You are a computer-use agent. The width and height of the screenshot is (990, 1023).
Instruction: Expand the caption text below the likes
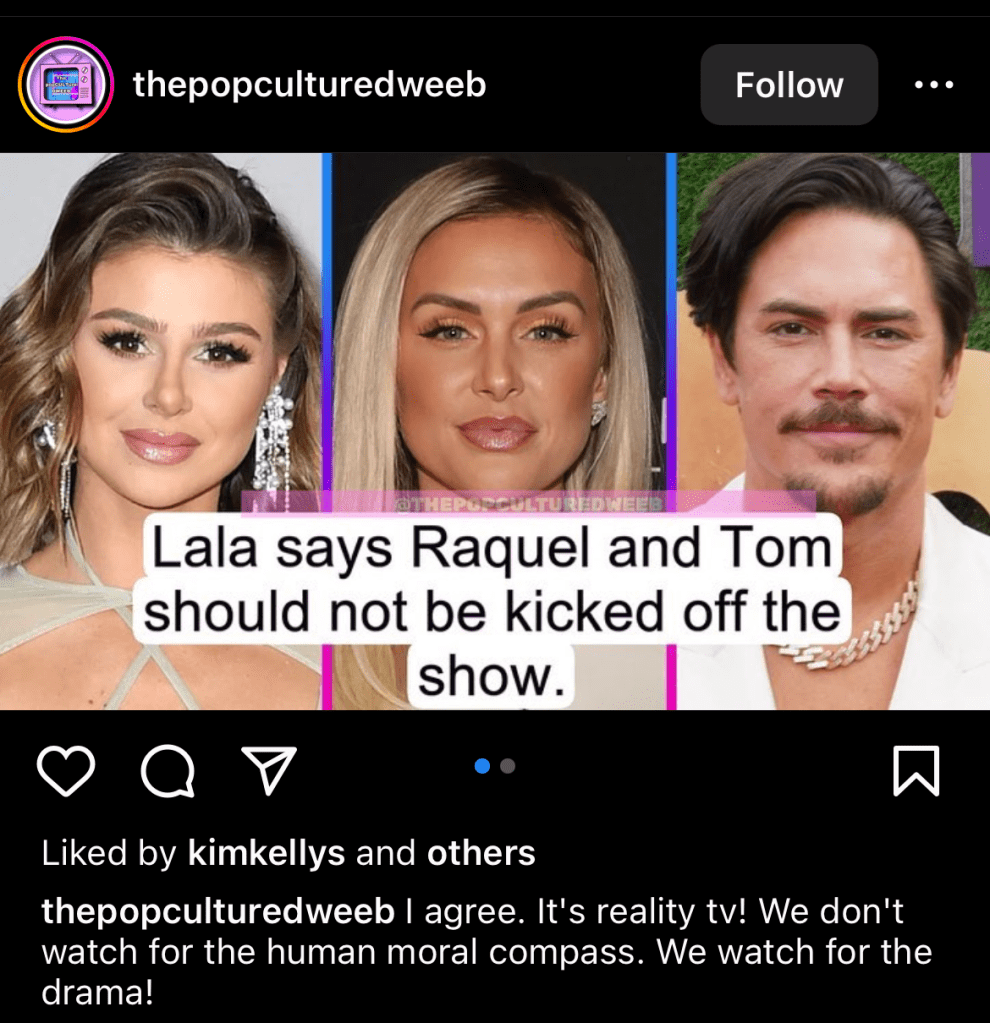click(487, 952)
